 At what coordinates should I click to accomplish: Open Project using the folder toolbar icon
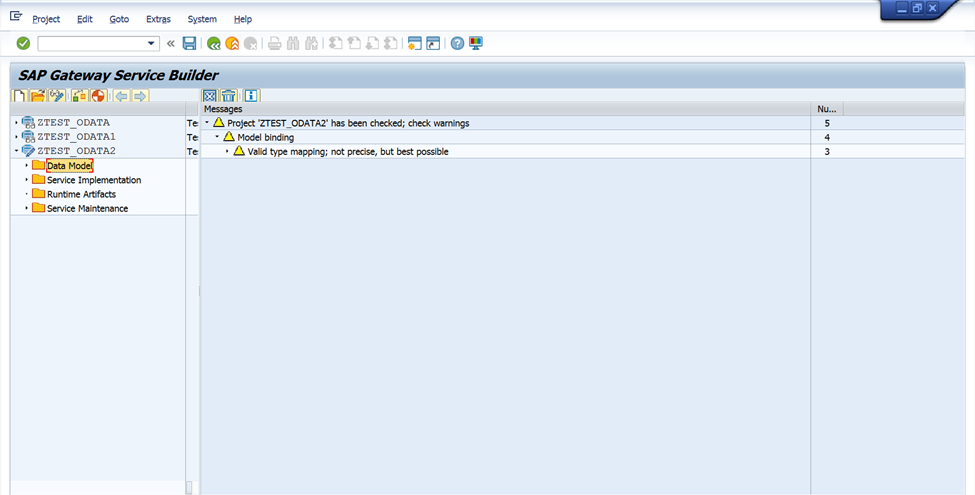[38, 96]
